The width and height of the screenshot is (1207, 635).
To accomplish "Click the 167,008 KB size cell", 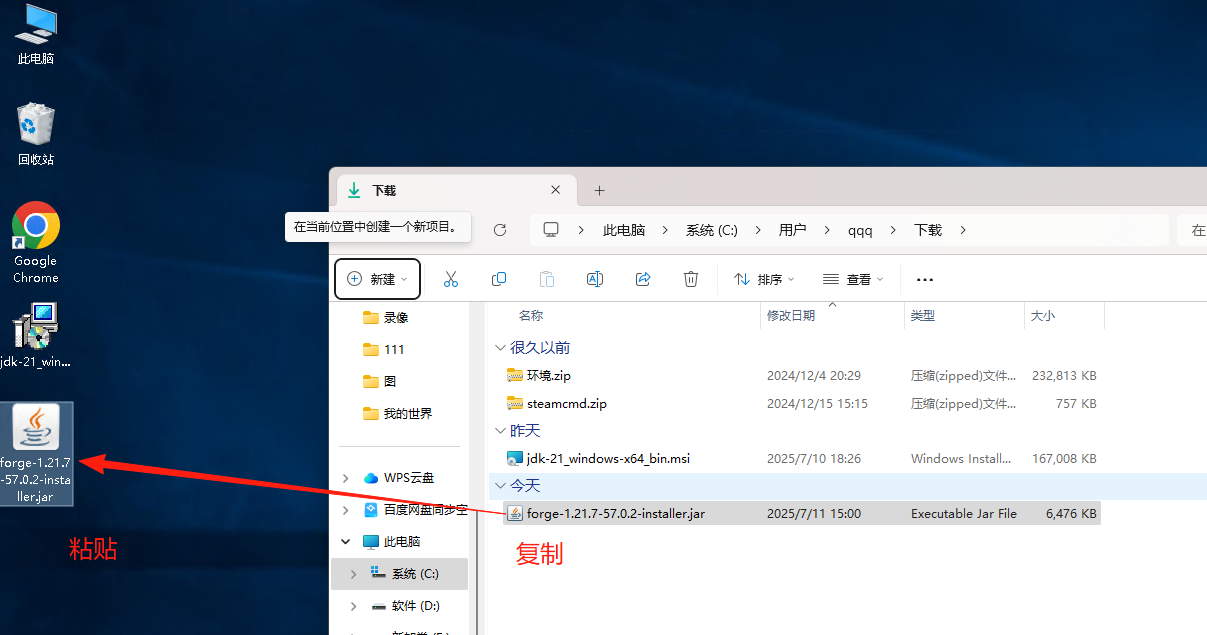I will click(x=1065, y=459).
